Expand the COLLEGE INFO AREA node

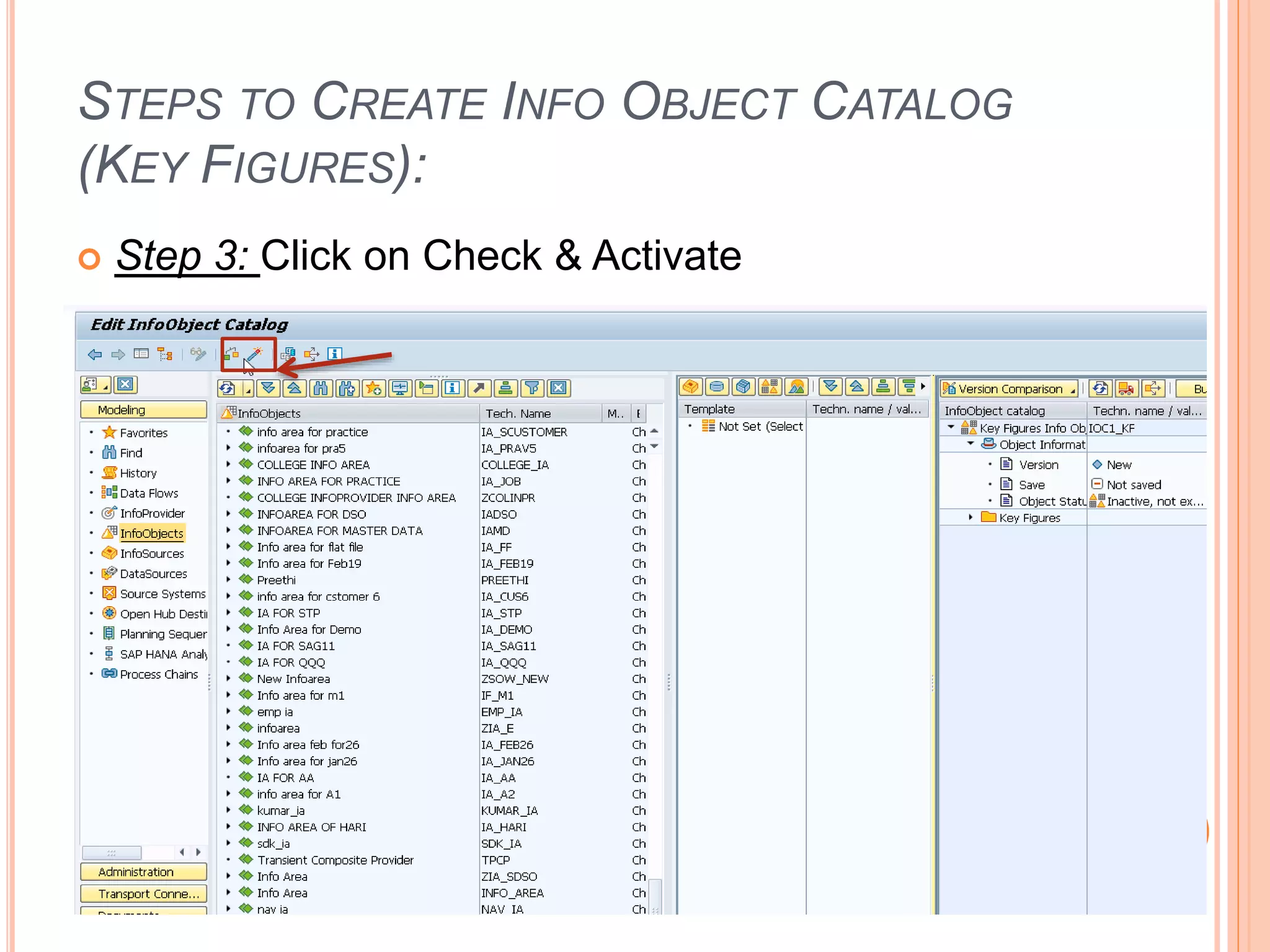pyautogui.click(x=228, y=465)
